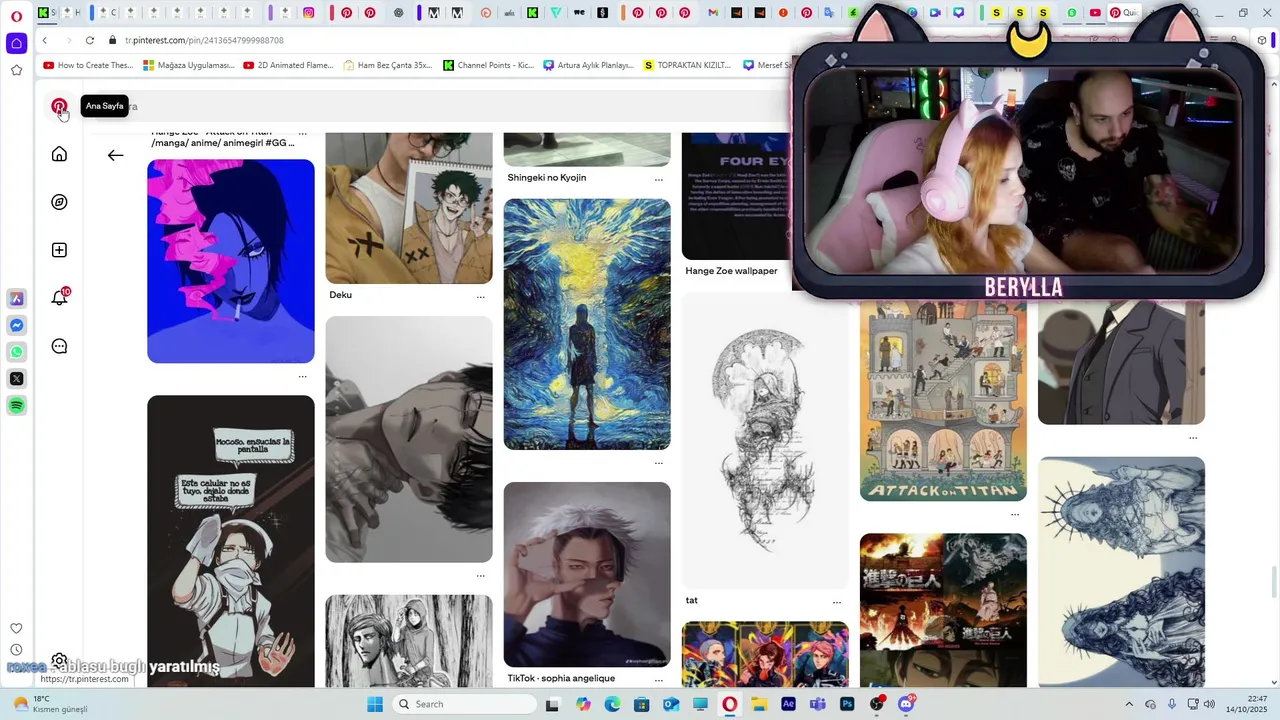Switch to the Gmail browser tab
The height and width of the screenshot is (720, 1280).
point(712,13)
